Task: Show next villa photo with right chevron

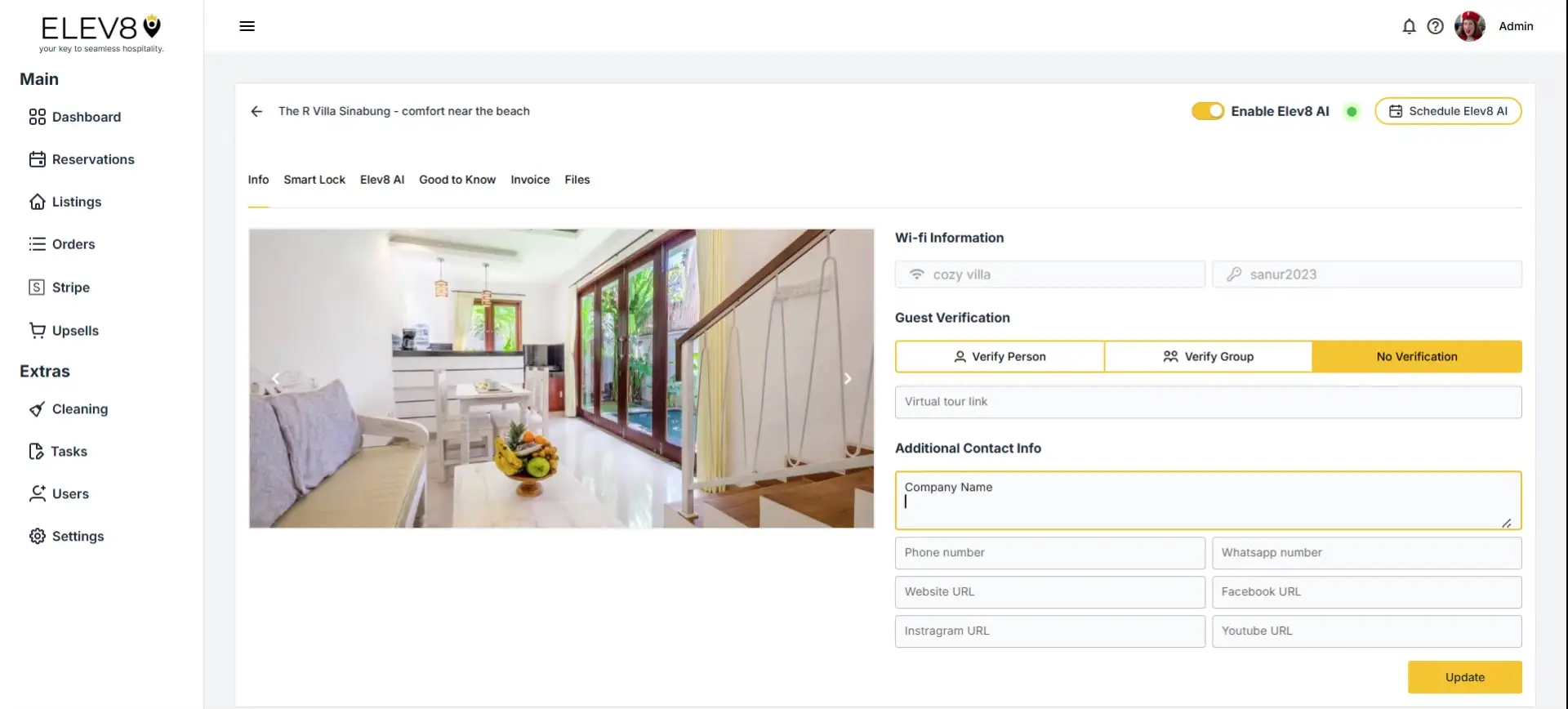Action: pos(848,378)
